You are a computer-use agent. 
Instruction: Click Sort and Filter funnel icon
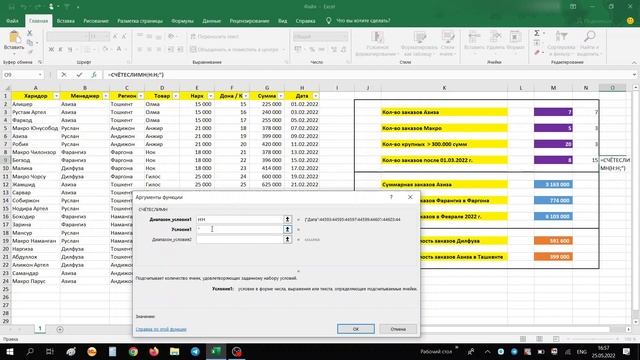pyautogui.click(x=561, y=37)
